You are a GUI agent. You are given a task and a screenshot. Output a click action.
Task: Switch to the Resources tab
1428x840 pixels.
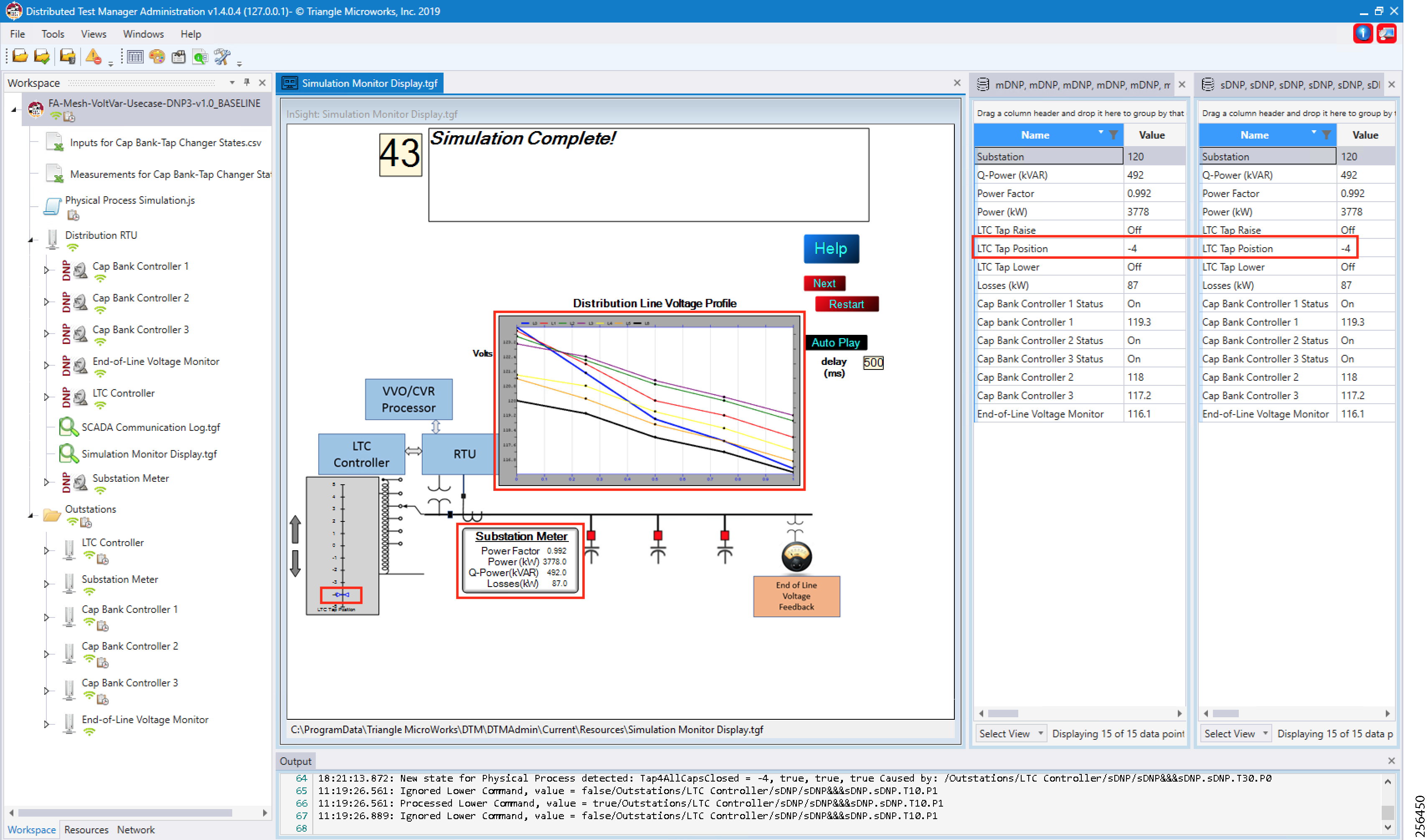[86, 829]
